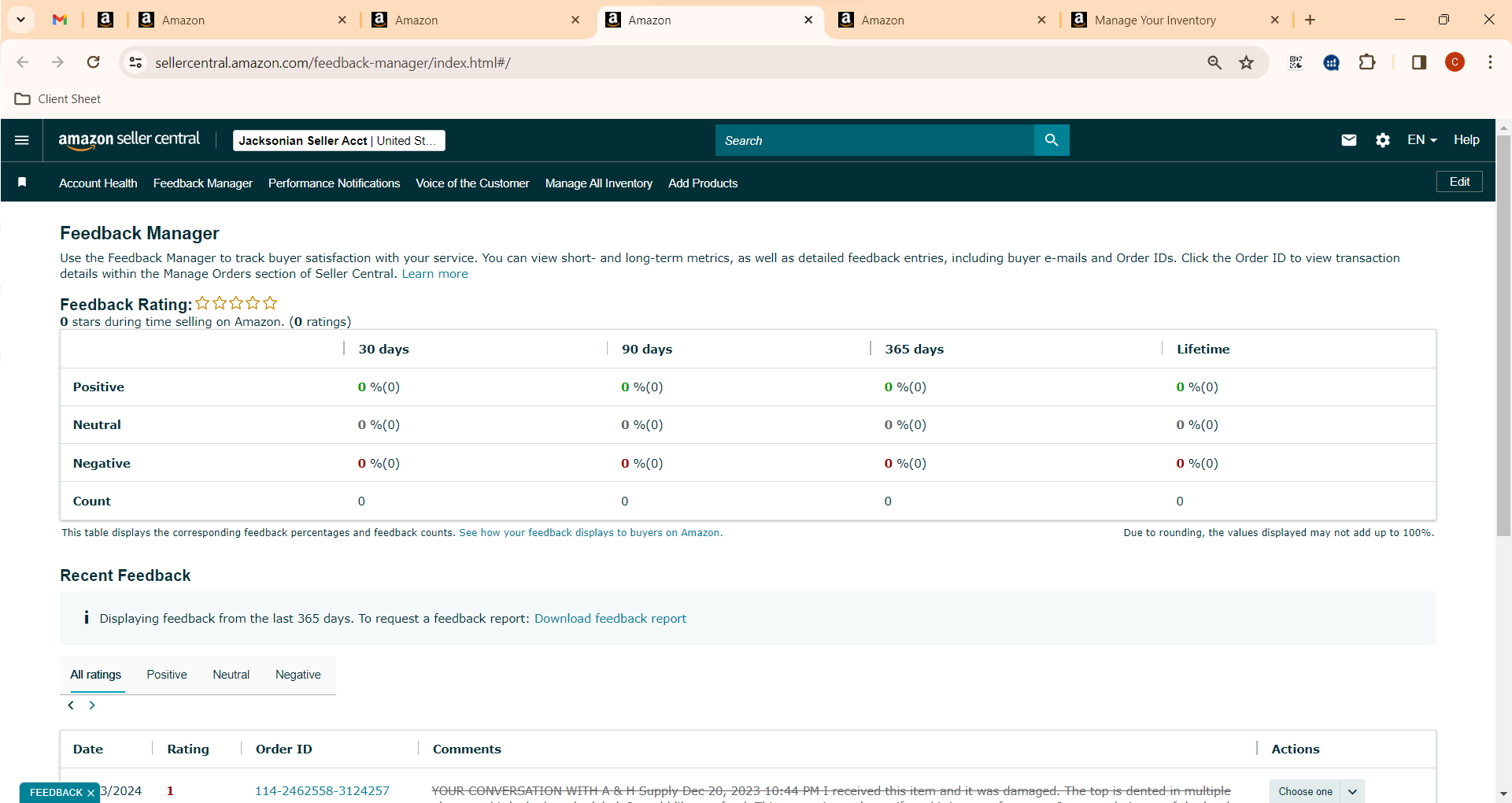1512x803 pixels.
Task: Select the Neutral feedback tab
Action: click(x=231, y=675)
